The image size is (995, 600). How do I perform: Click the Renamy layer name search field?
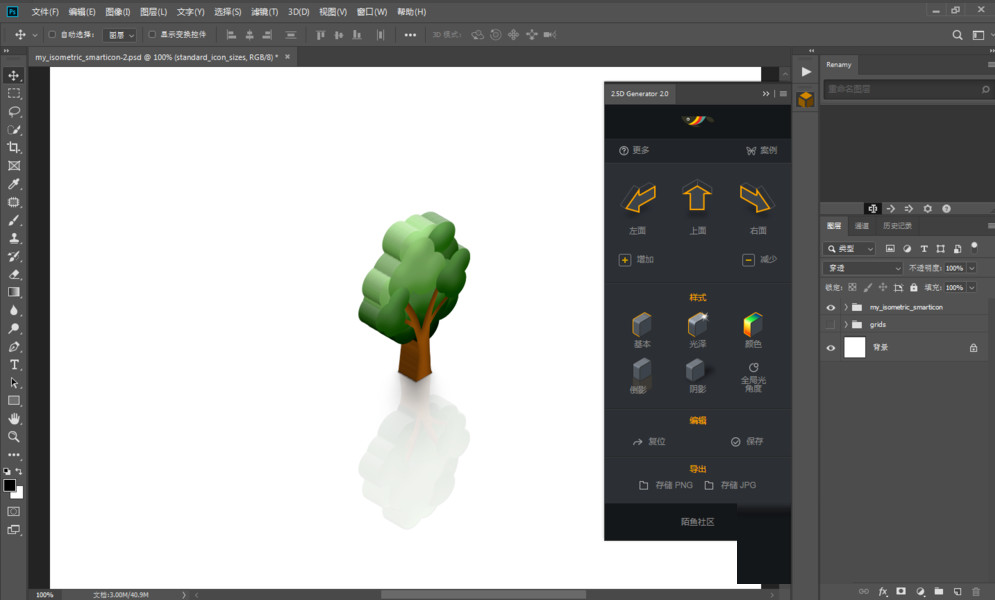(x=907, y=89)
